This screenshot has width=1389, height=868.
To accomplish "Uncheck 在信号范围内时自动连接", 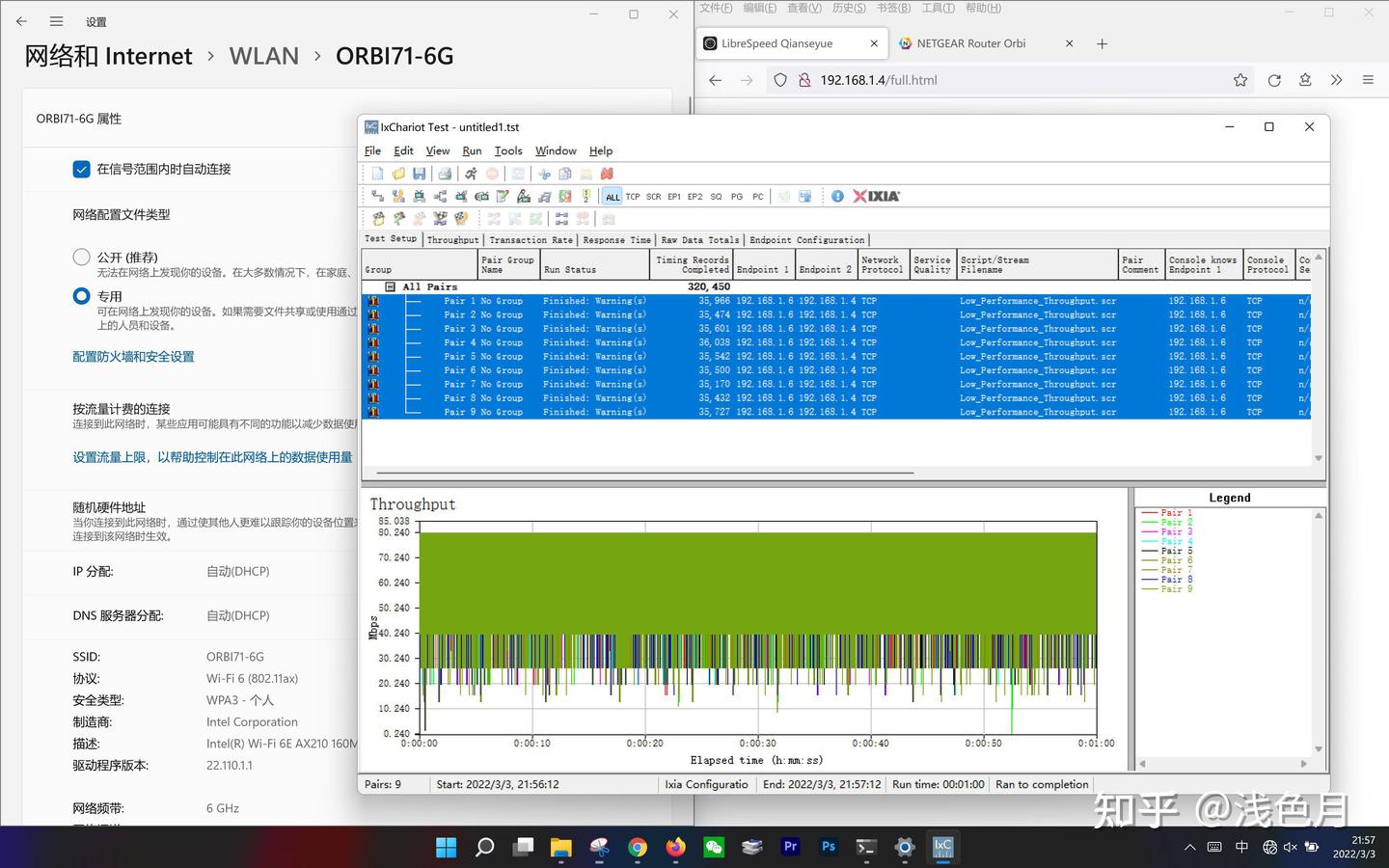I will [79, 169].
